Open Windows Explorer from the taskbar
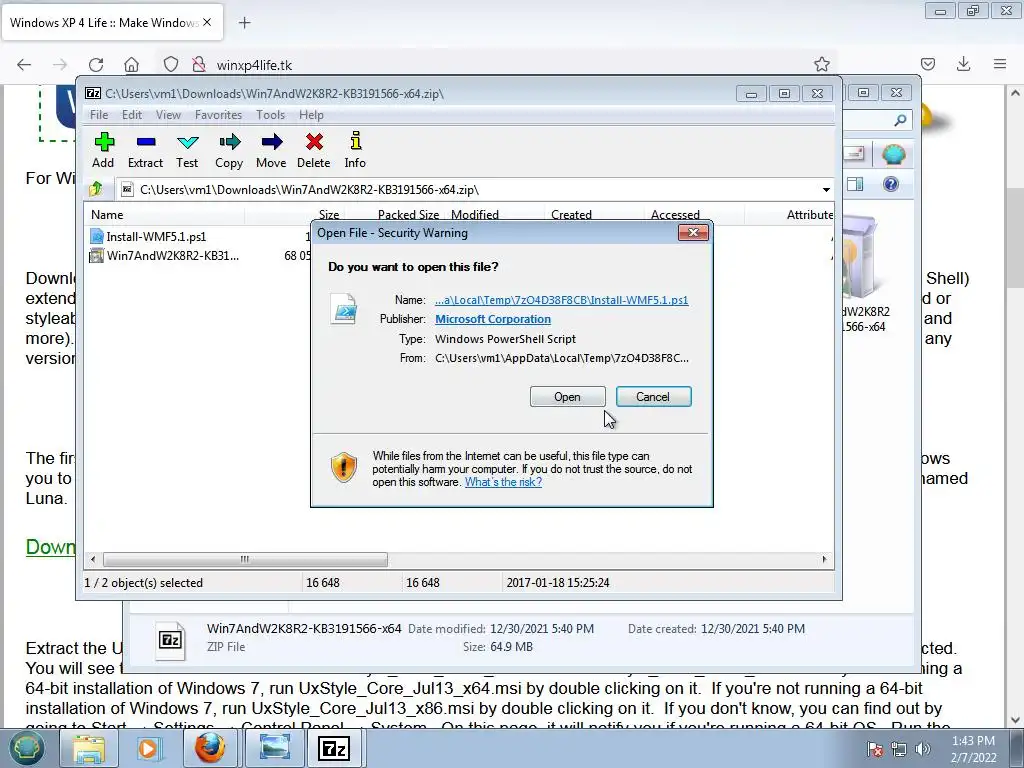Viewport: 1024px width, 768px height. [x=88, y=749]
